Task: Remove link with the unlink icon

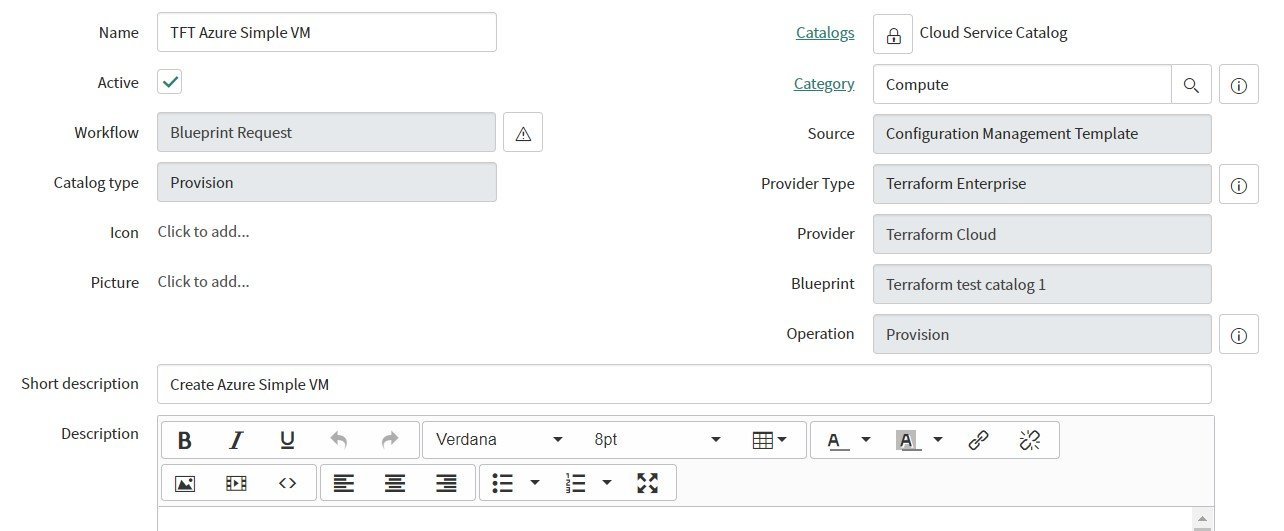Action: point(1030,440)
